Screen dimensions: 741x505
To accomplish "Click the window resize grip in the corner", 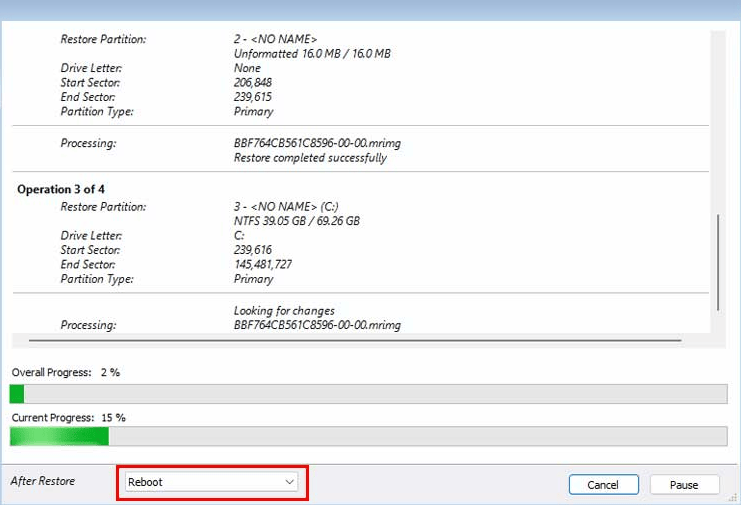I will pos(733,497).
